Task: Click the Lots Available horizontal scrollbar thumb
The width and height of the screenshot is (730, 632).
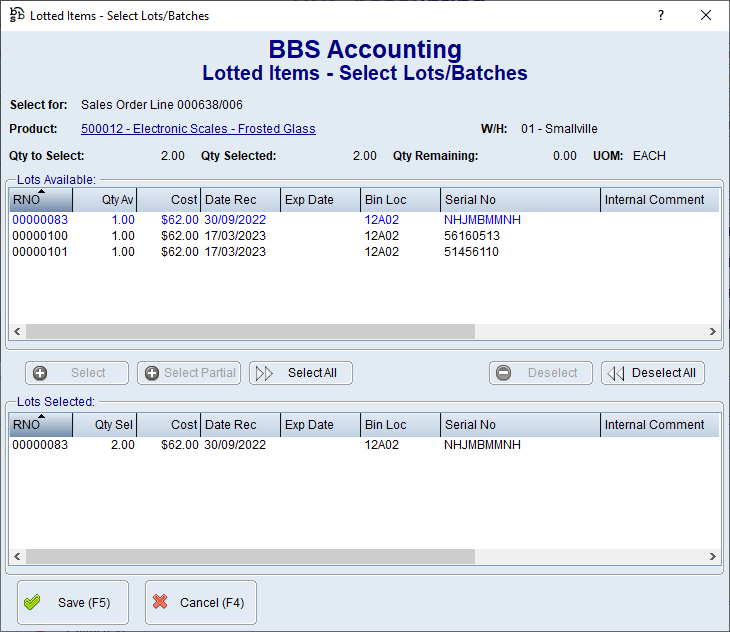Action: [x=250, y=332]
